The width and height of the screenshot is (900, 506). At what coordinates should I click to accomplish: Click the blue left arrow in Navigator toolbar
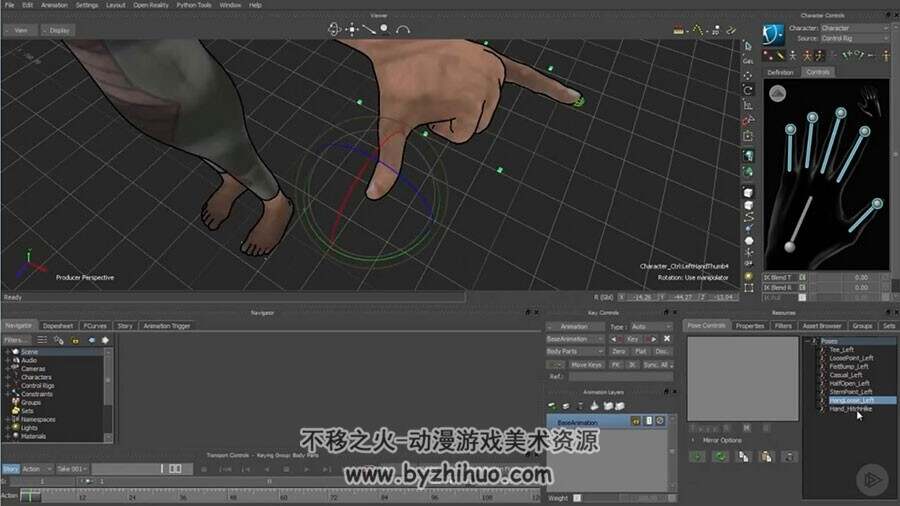(x=91, y=340)
